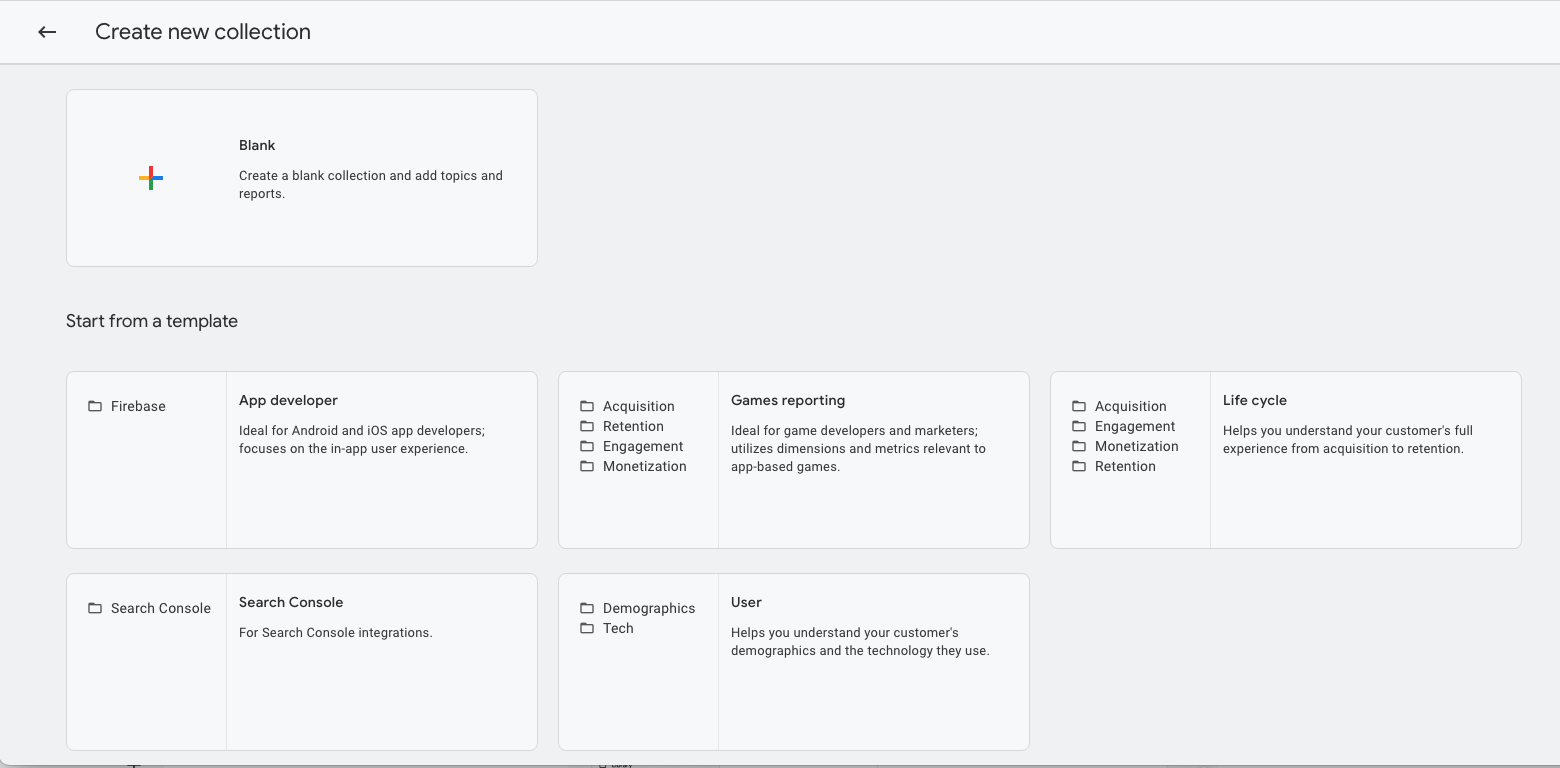Click Retention topic in Games reporting
Image resolution: width=1560 pixels, height=768 pixels.
(x=633, y=426)
